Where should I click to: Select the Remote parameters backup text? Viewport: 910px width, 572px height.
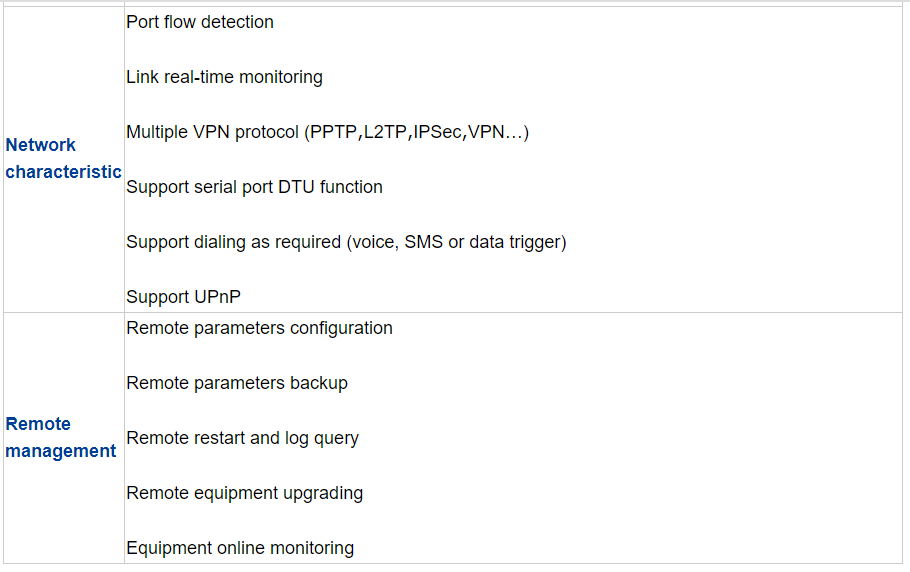pyautogui.click(x=237, y=383)
